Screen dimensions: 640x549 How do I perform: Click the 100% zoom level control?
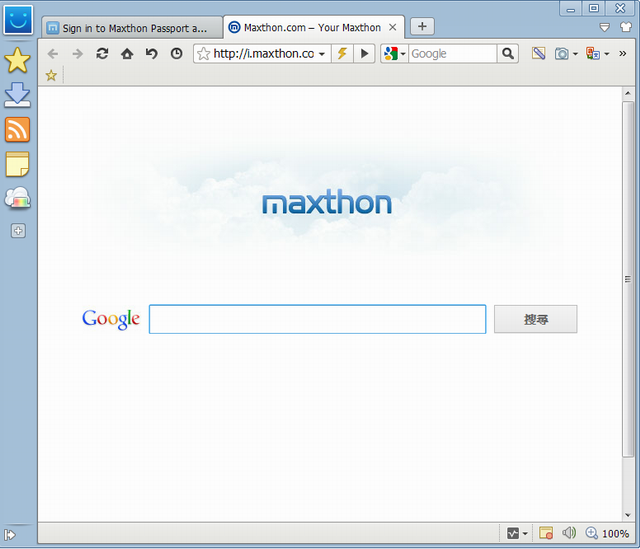607,533
